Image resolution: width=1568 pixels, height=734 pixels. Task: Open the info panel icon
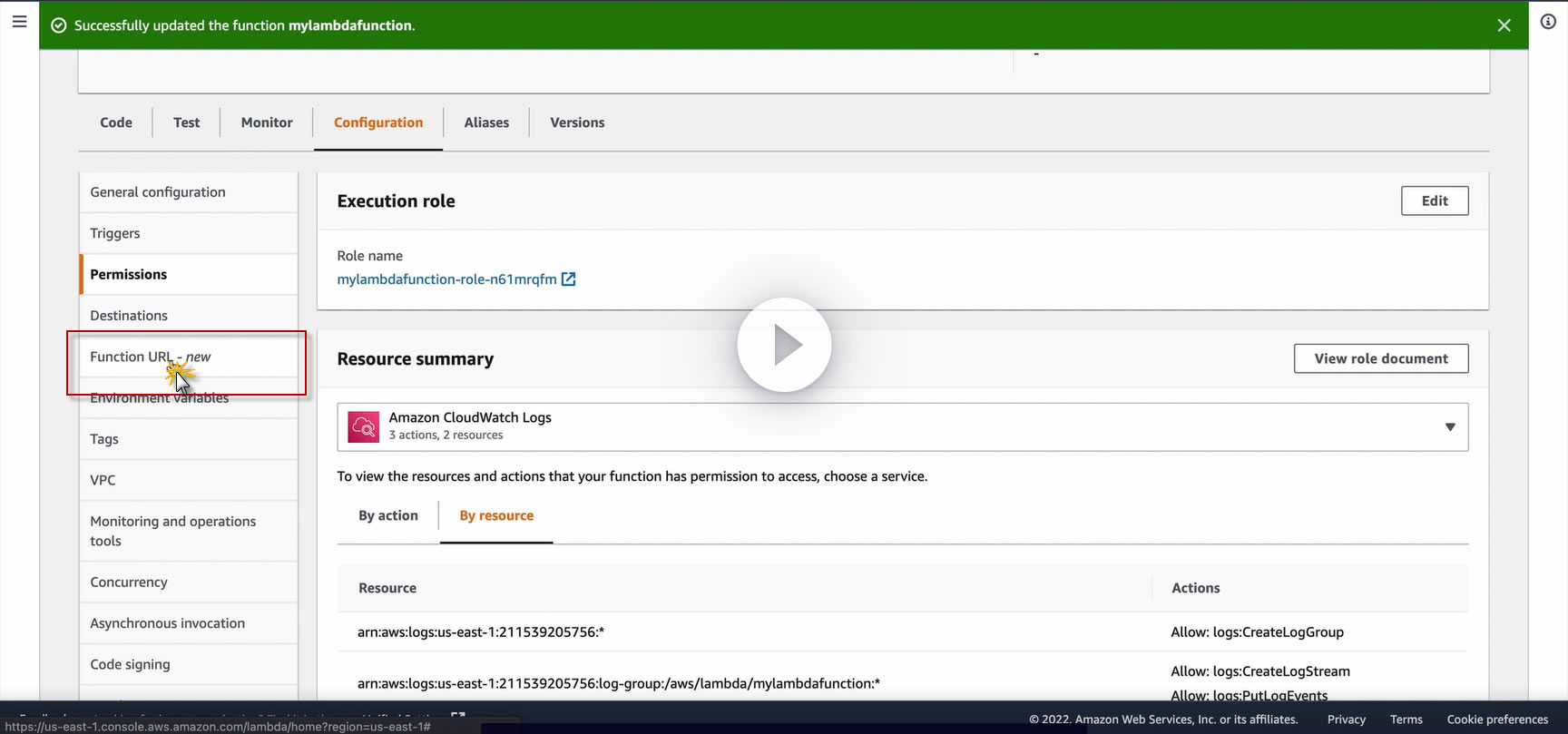point(1548,22)
